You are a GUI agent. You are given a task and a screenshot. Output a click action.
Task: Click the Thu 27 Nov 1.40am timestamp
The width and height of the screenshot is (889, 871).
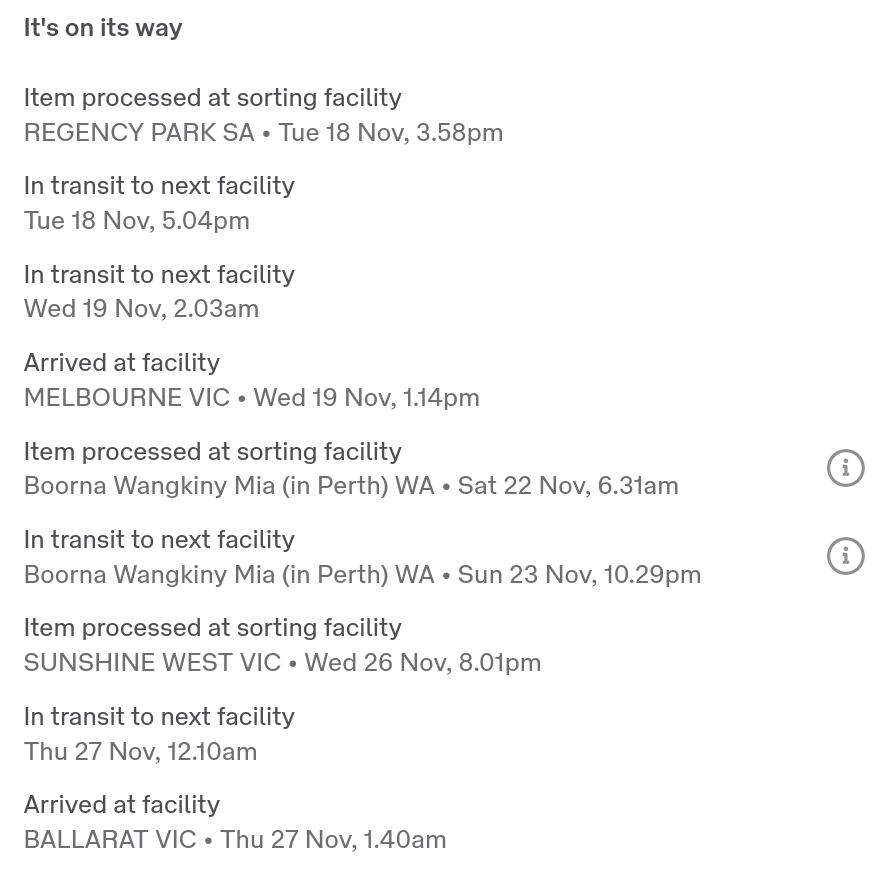(332, 838)
